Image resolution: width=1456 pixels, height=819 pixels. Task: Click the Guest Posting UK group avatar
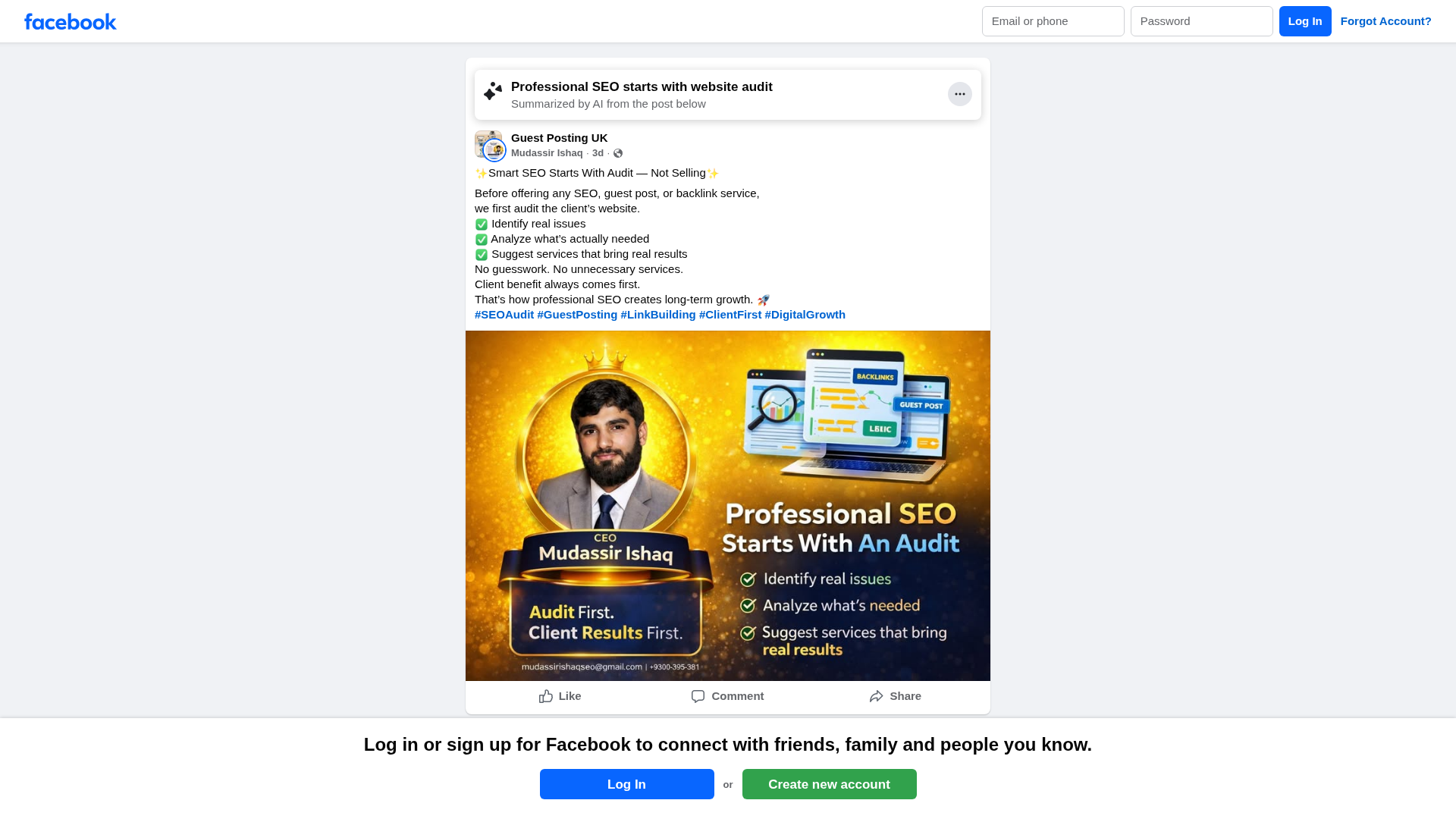[489, 146]
